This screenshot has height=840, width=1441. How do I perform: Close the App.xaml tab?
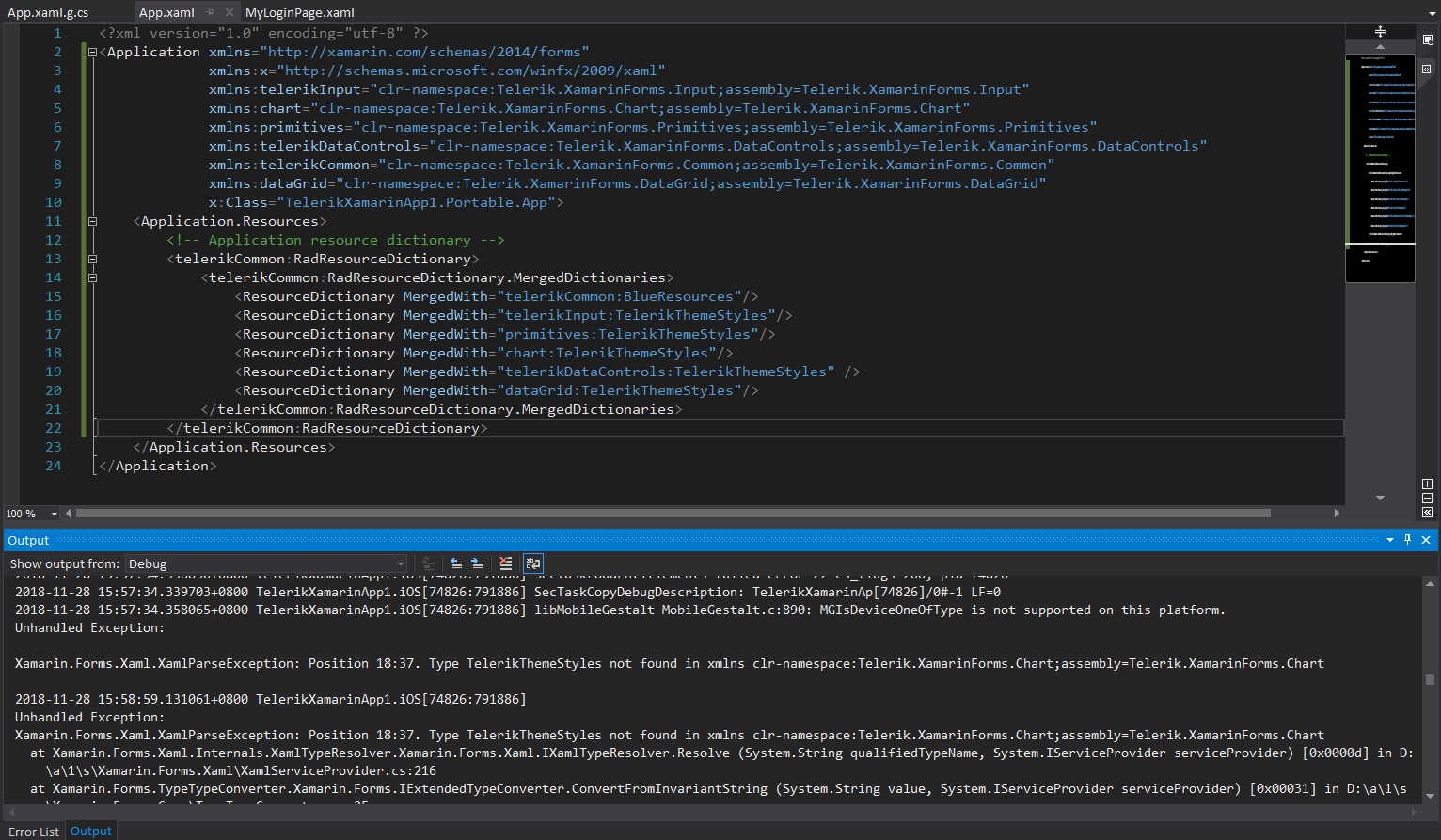point(230,12)
